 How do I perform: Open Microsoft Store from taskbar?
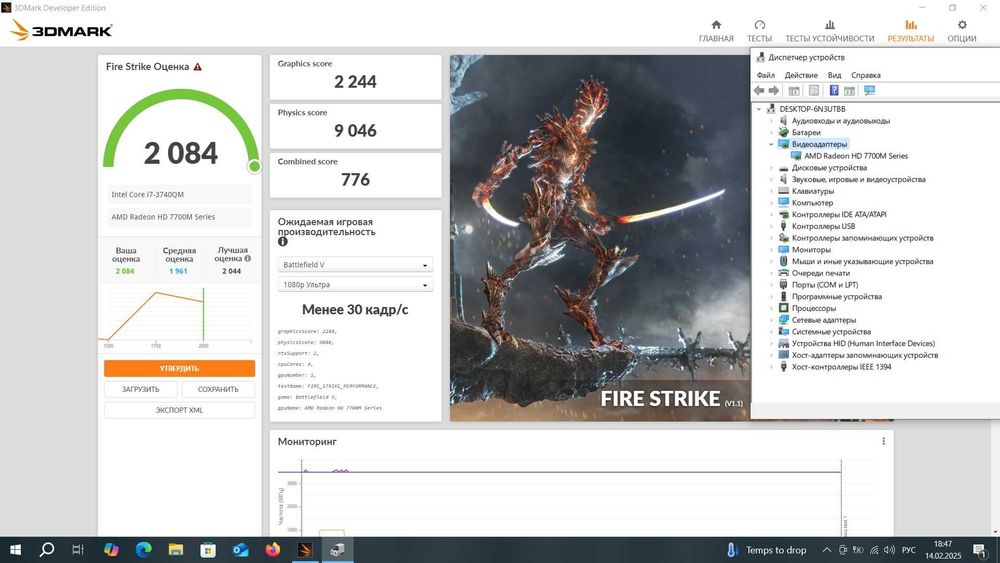208,550
